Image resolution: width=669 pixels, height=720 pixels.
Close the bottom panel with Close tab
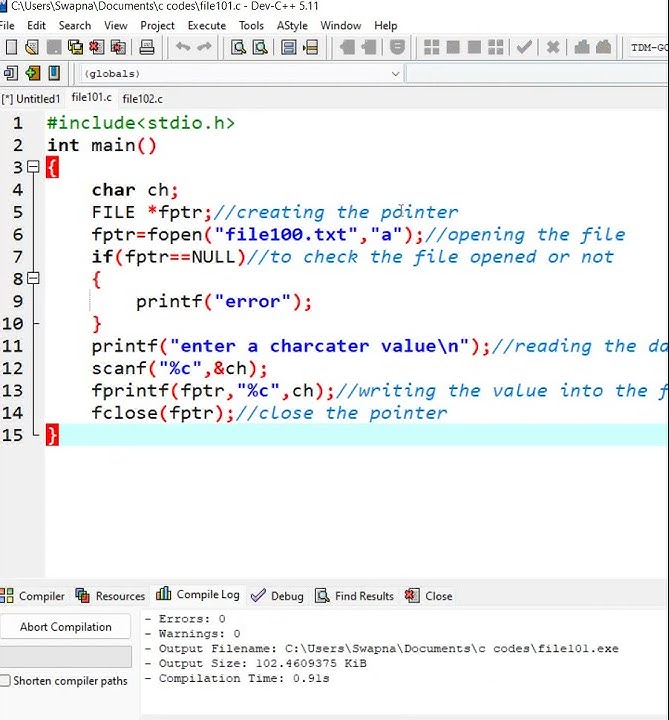[429, 596]
